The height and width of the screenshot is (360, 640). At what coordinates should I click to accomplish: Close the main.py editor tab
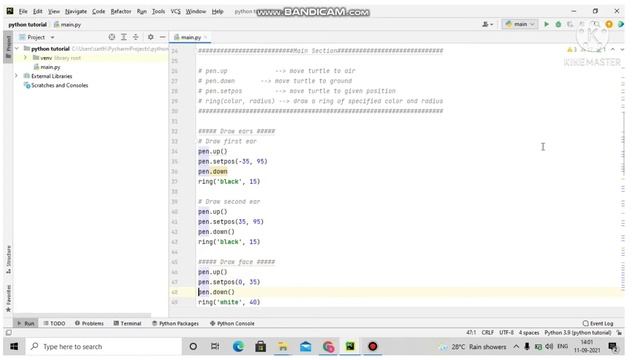pyautogui.click(x=206, y=37)
